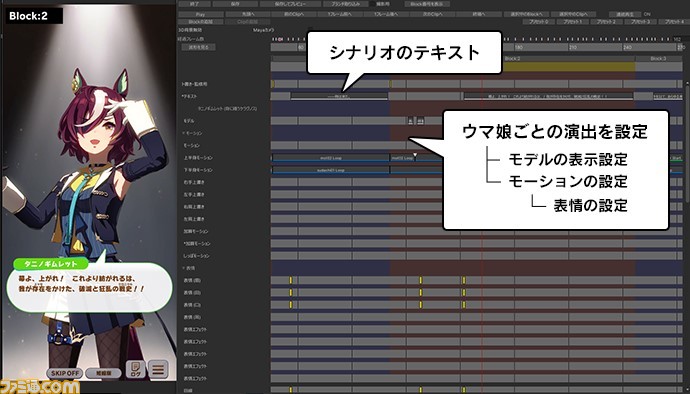Click the pink marker on the frame ruler

click(x=280, y=39)
